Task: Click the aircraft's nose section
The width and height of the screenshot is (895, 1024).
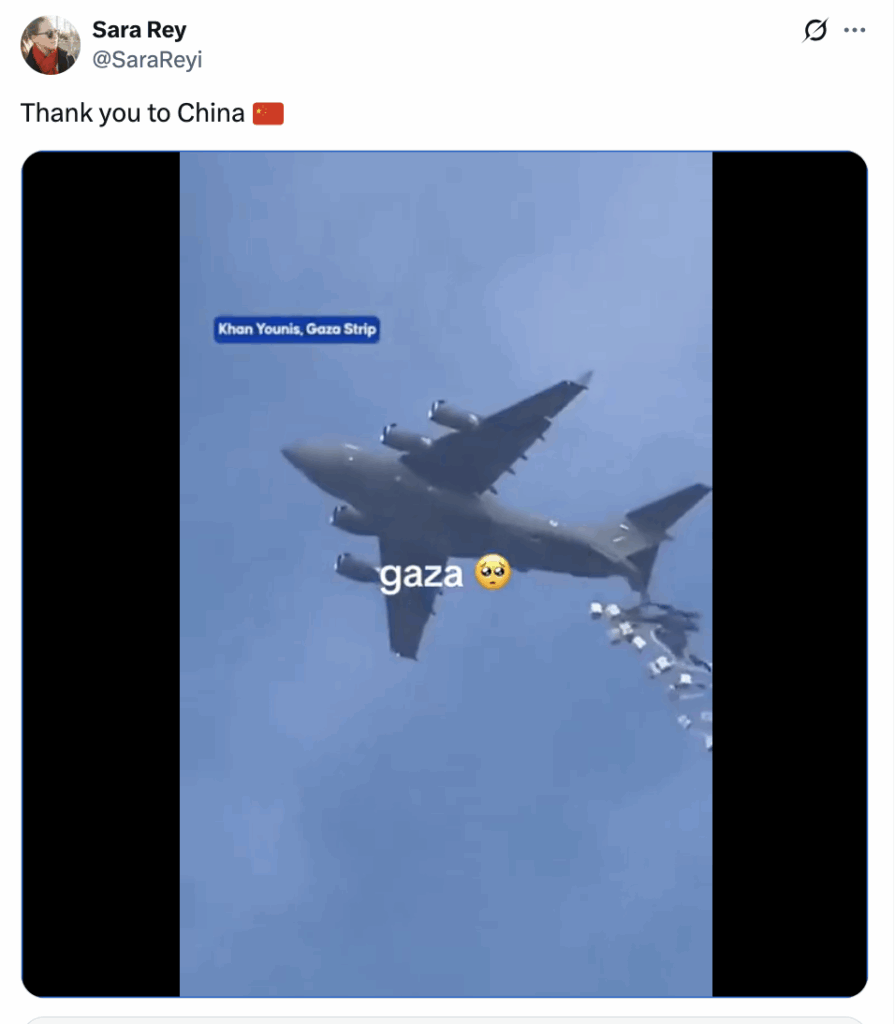Action: pos(307,458)
